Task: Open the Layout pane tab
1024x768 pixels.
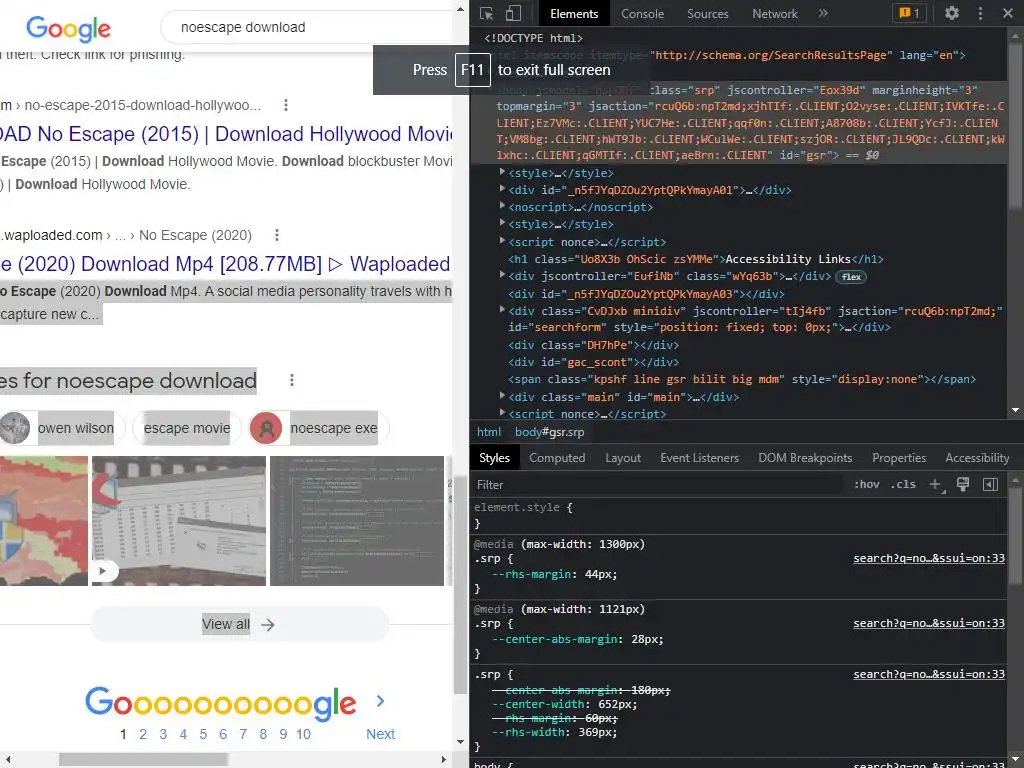Action: coord(622,458)
